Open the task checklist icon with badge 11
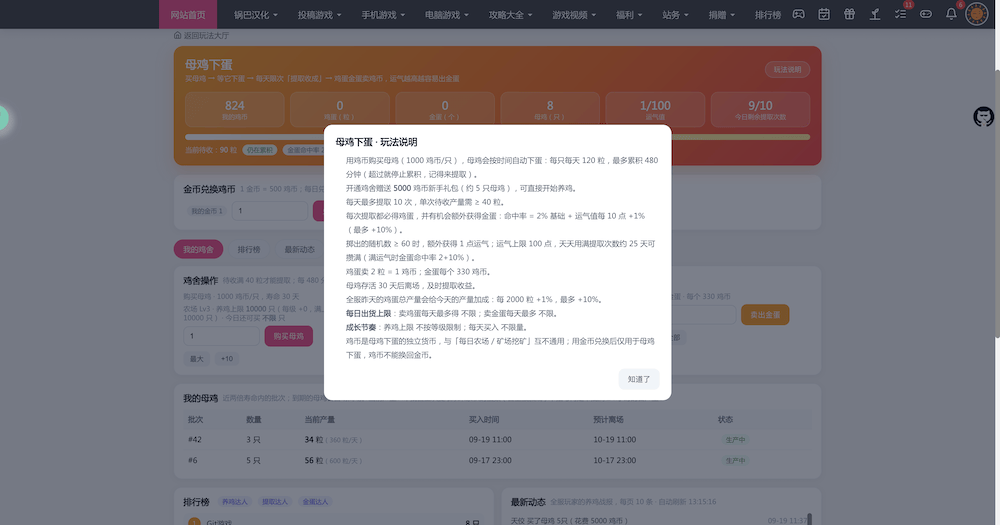Image resolution: width=1000 pixels, height=525 pixels. [901, 14]
